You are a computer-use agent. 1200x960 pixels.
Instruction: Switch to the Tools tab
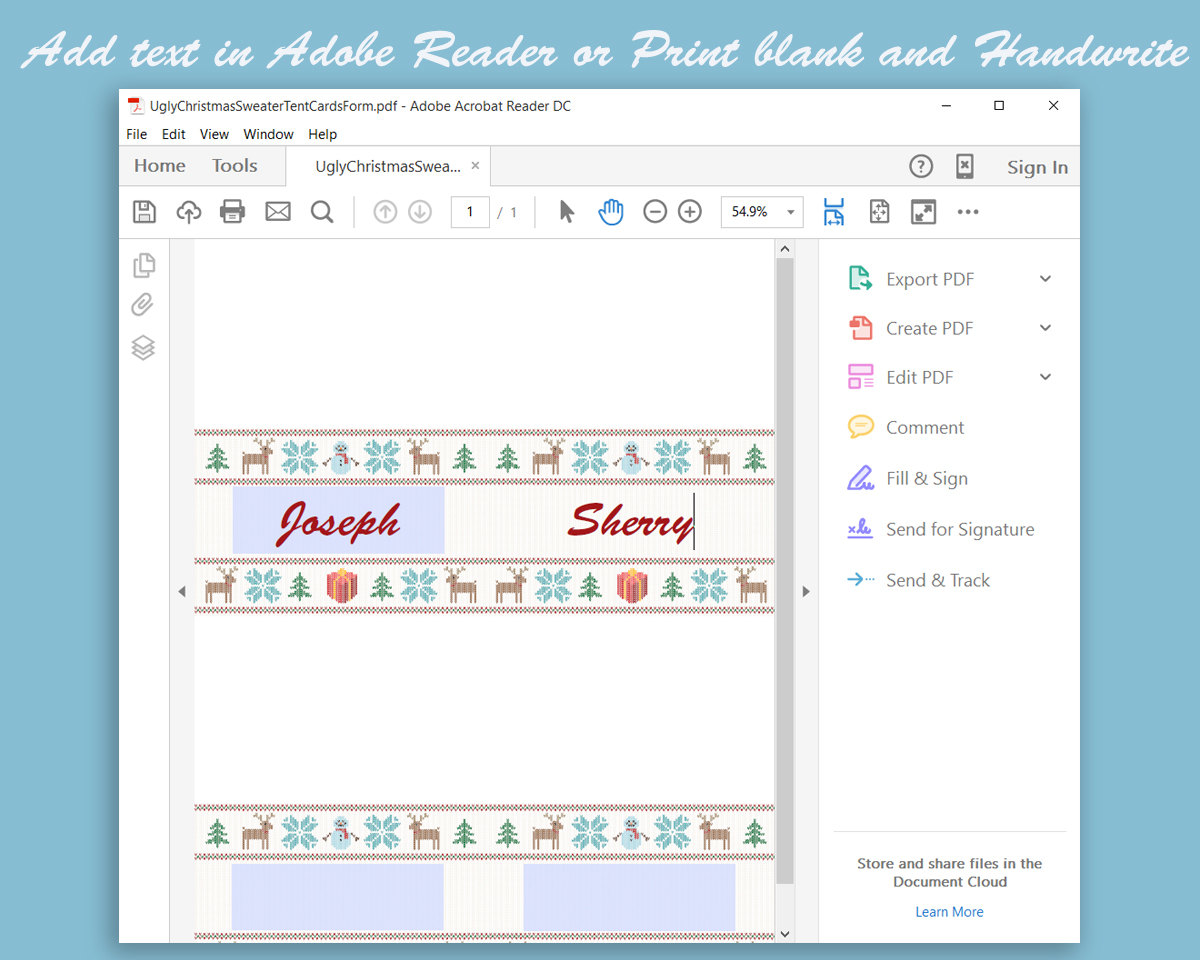pos(235,166)
